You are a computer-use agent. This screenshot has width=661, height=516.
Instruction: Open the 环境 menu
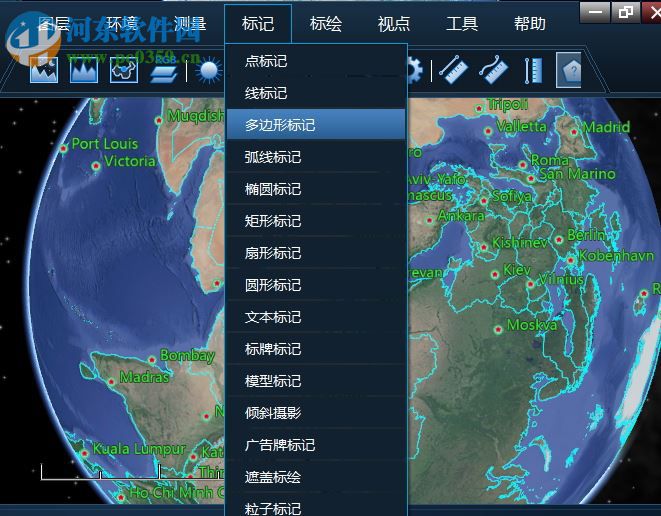point(122,24)
